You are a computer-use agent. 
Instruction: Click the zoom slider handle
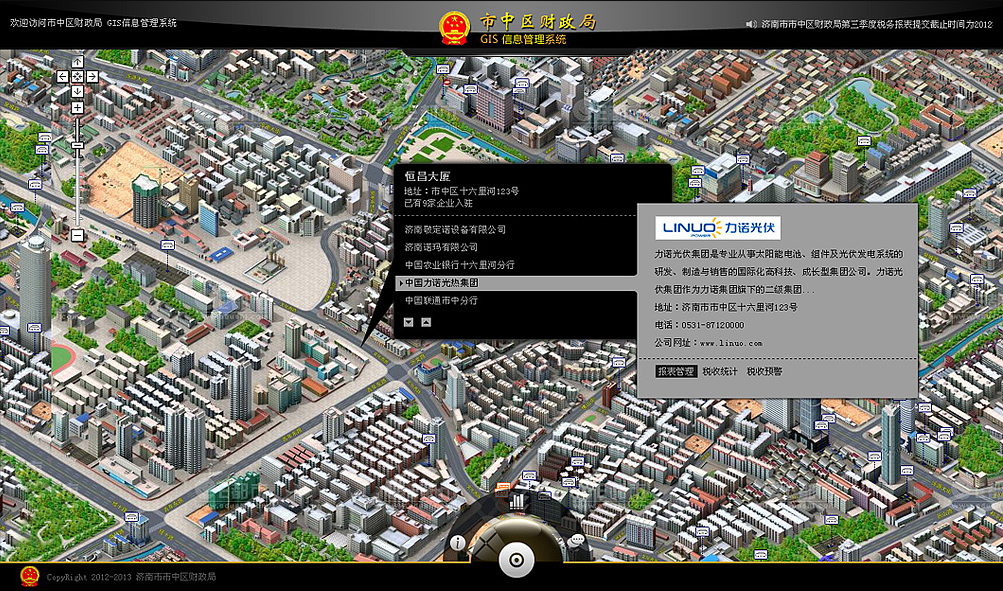[x=77, y=146]
